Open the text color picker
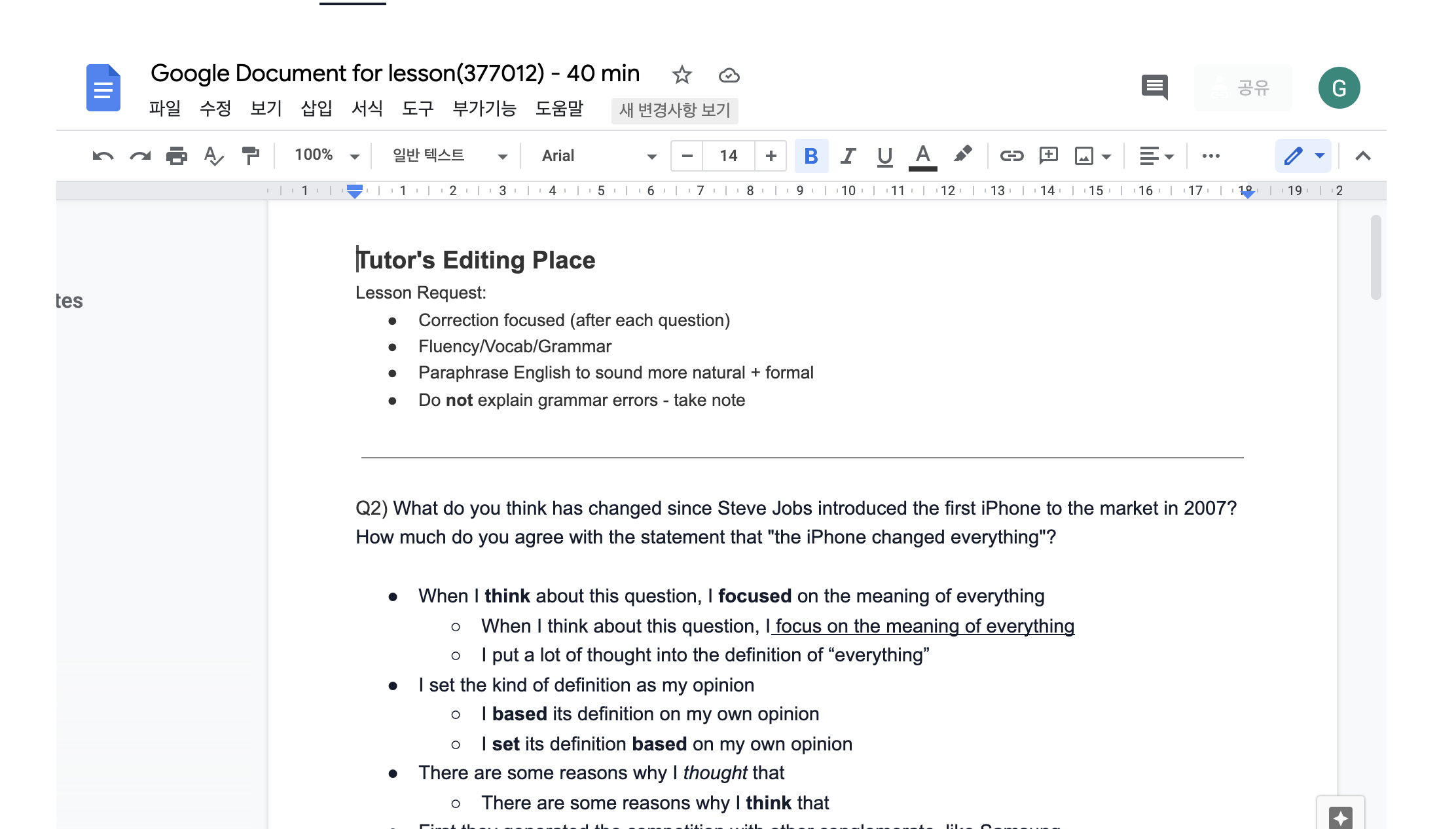The width and height of the screenshot is (1456, 829). point(922,156)
